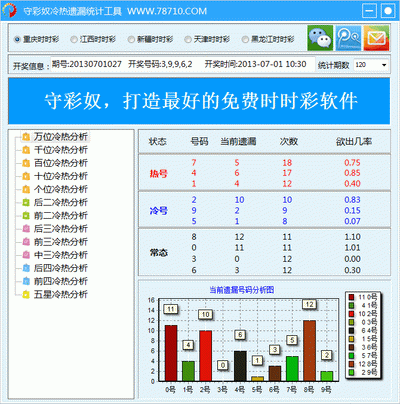Click chart title 当前遗漏号码分析图

click(x=242, y=290)
